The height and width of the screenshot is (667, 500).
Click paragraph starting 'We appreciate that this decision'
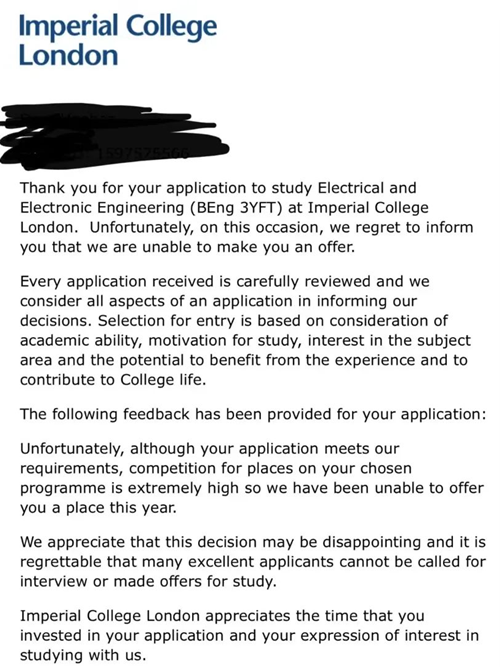[x=253, y=562]
